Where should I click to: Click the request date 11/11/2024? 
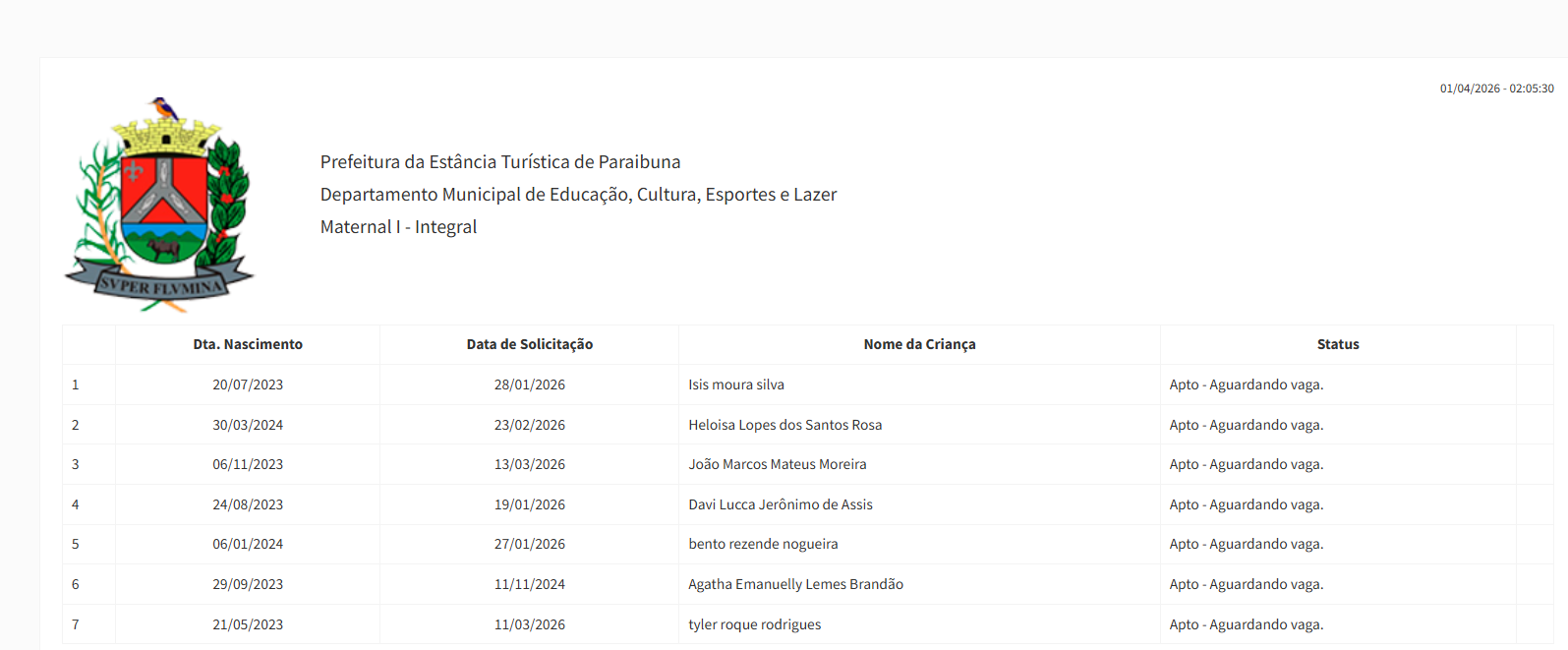(x=529, y=584)
